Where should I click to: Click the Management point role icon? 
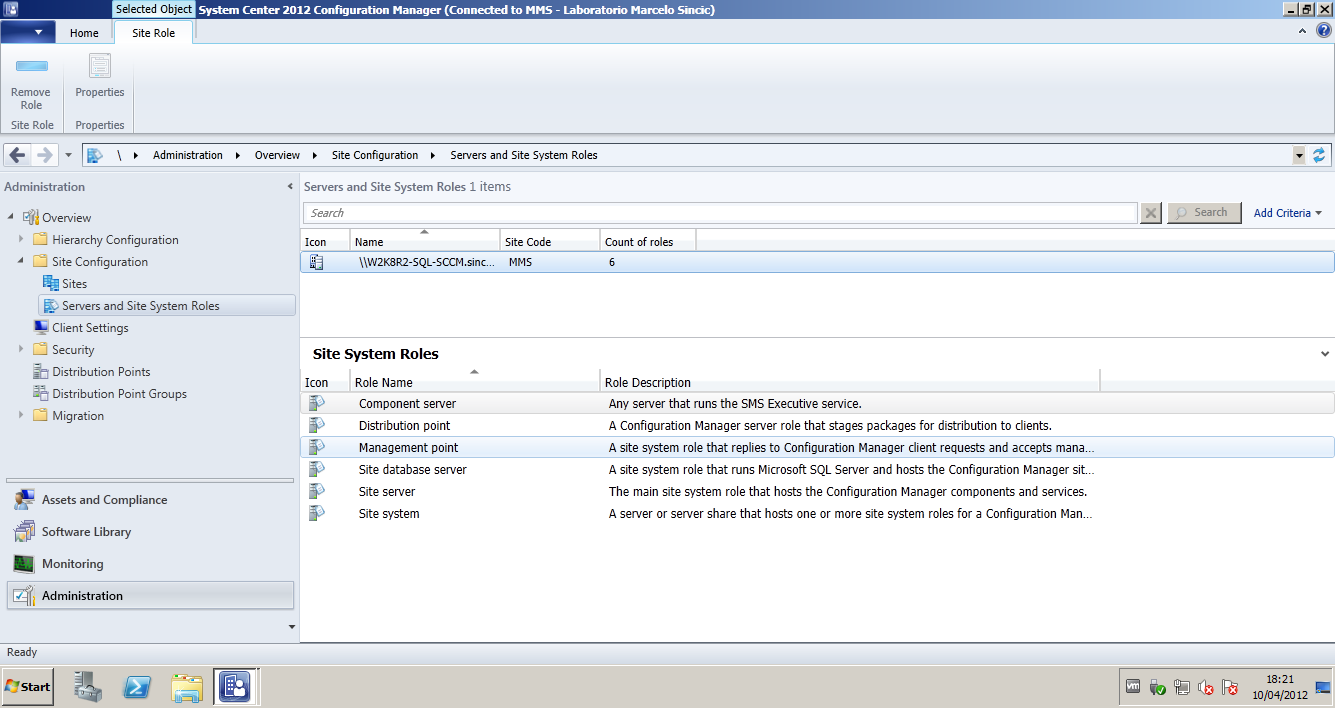pos(316,447)
